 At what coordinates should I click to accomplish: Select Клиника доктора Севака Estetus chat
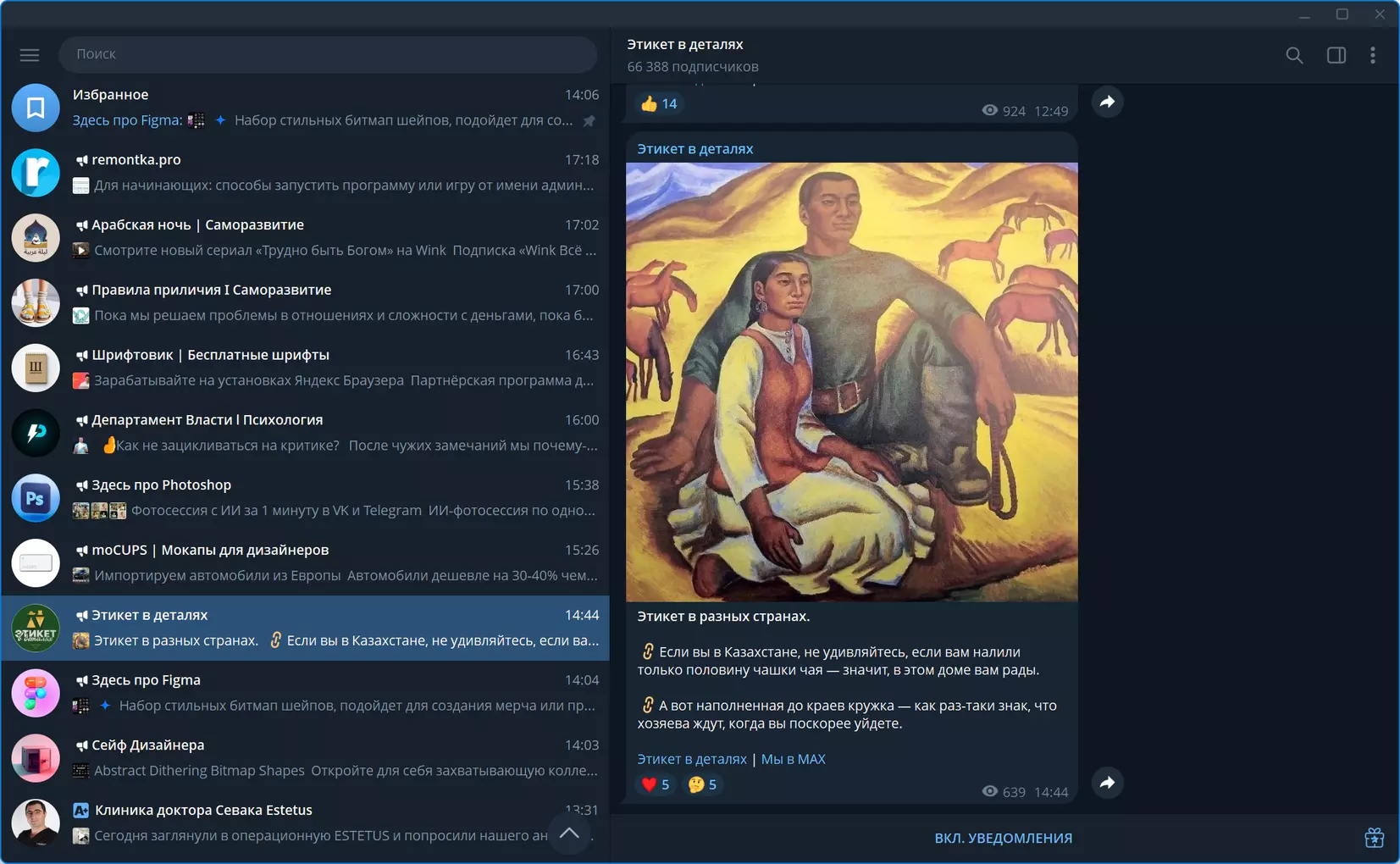pyautogui.click(x=305, y=823)
